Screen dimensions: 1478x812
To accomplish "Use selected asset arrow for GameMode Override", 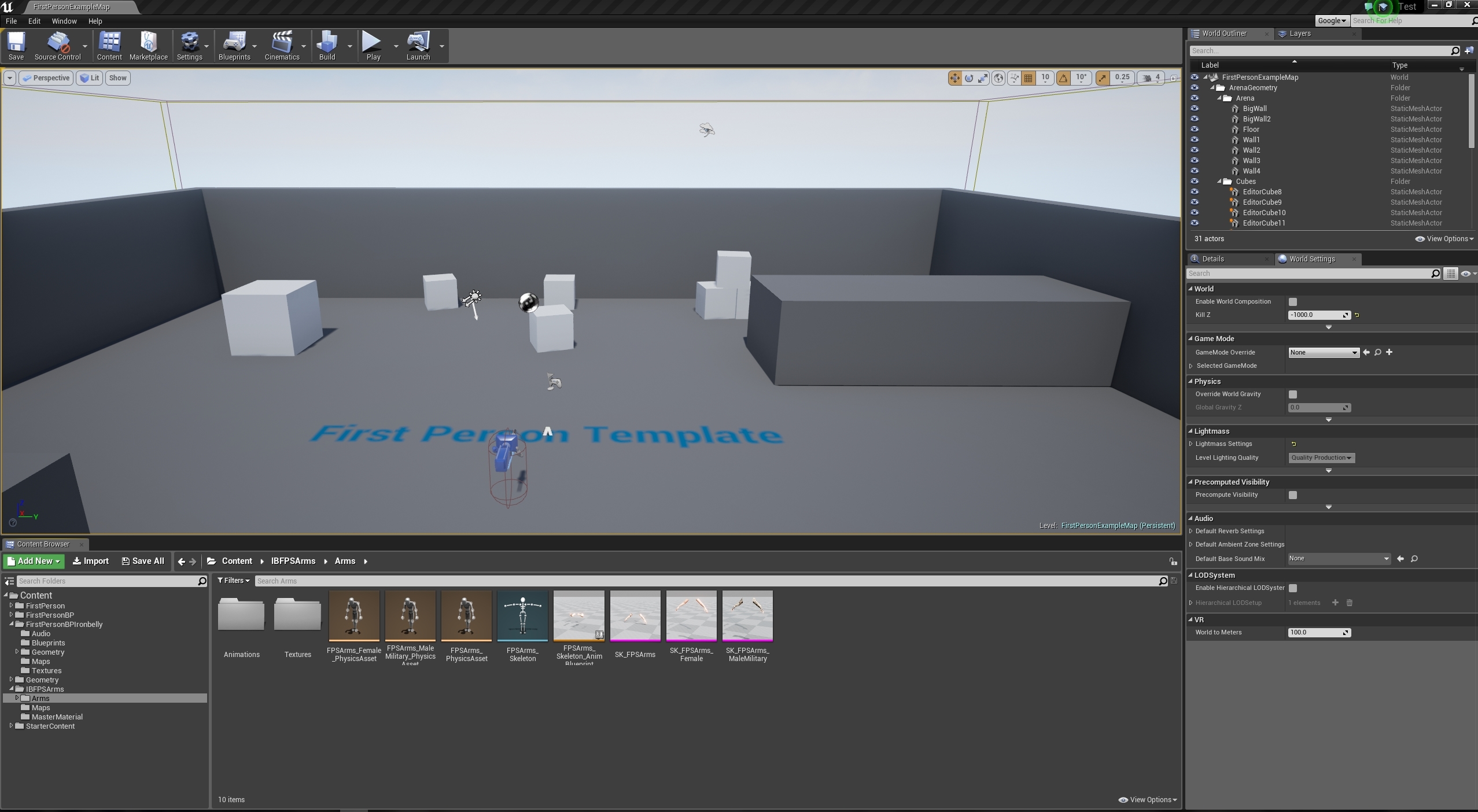I will [x=1366, y=352].
